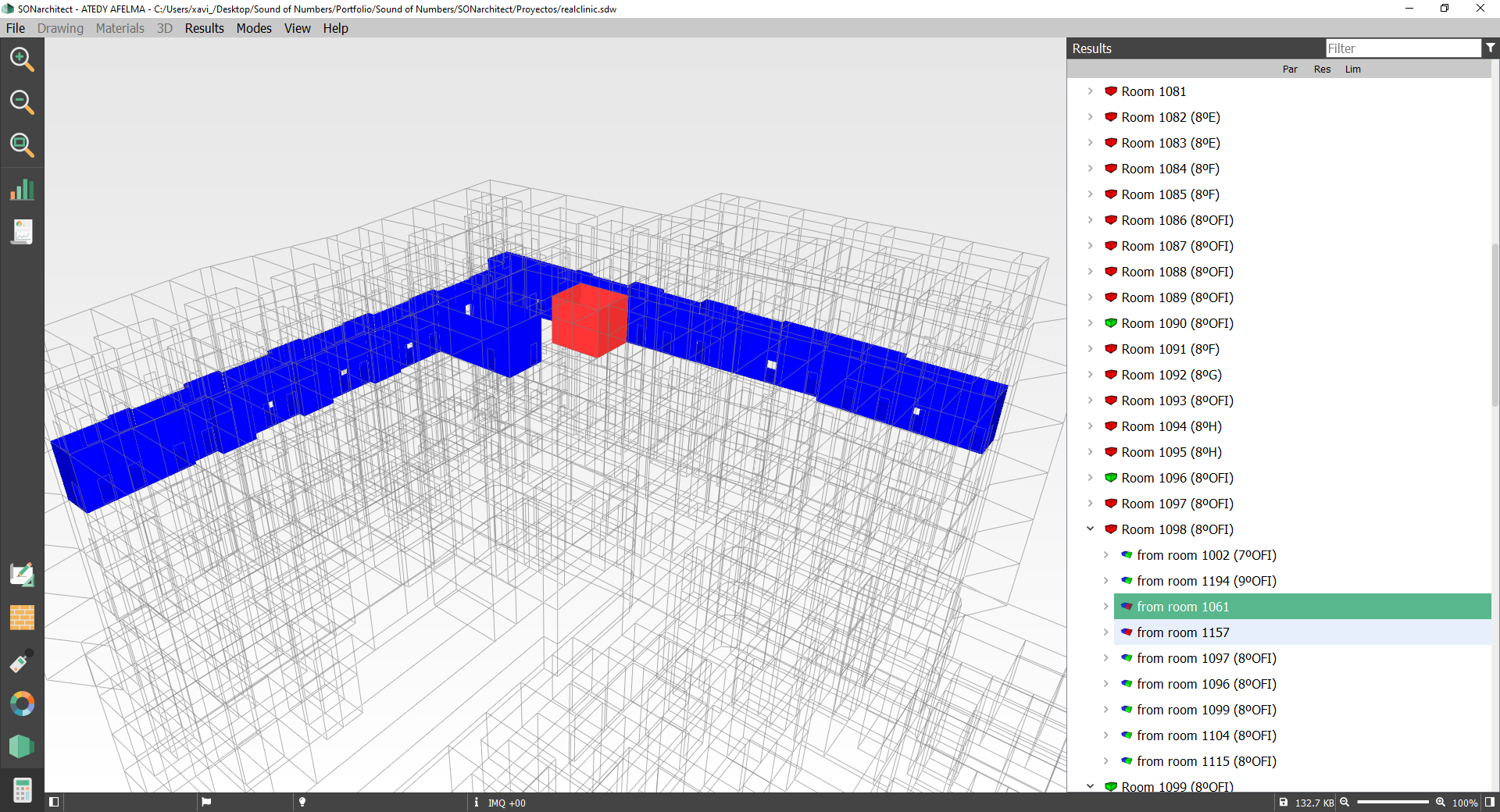Expand the Room 1081 tree node
1500x812 pixels.
tap(1090, 91)
